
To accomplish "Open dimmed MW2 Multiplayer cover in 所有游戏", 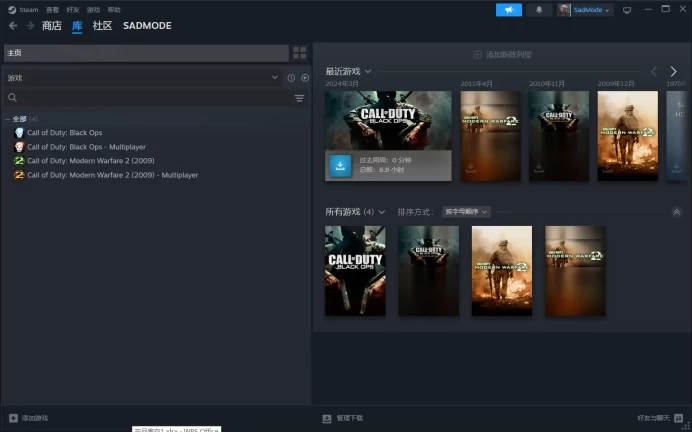I will pyautogui.click(x=575, y=271).
